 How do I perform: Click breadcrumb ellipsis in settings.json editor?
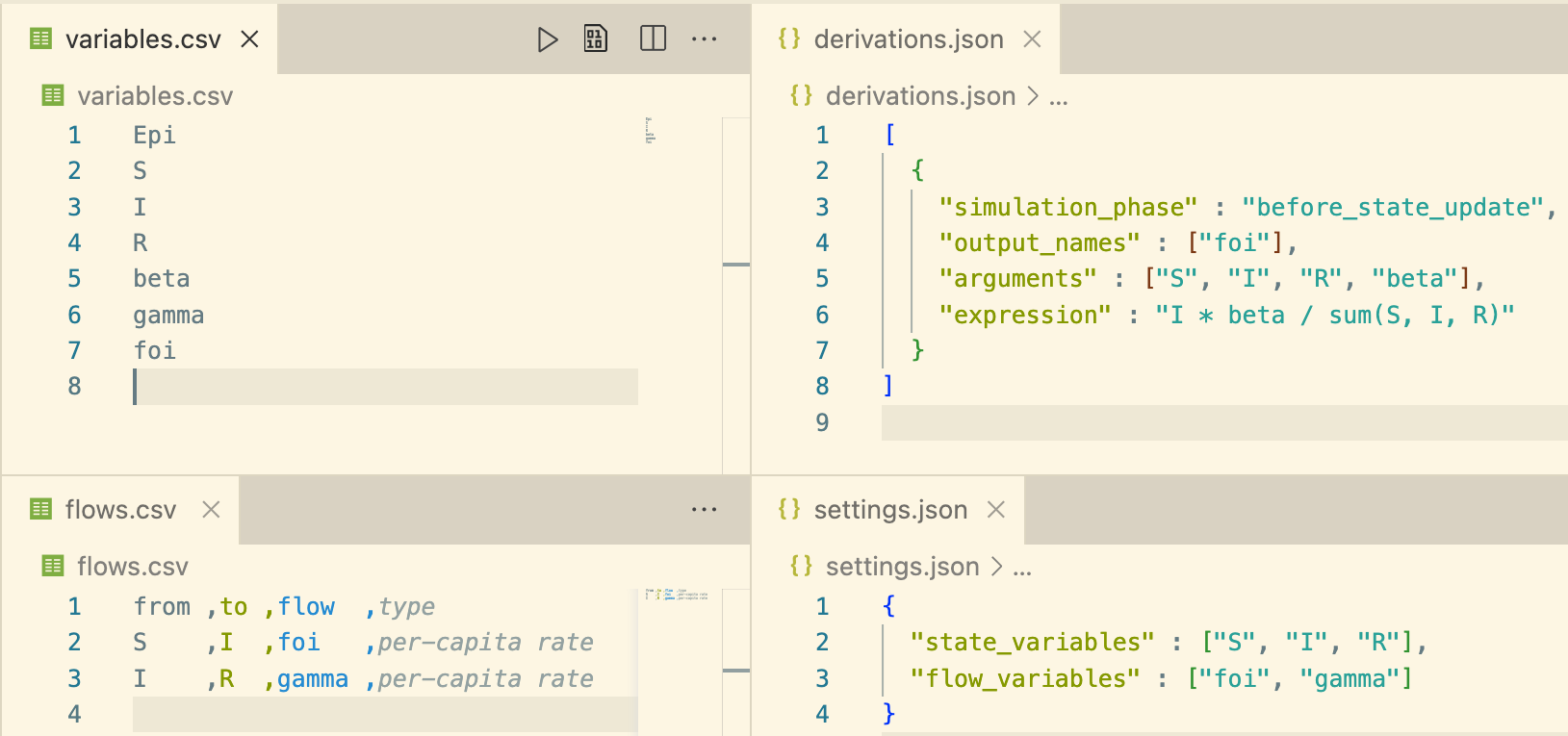click(x=1022, y=568)
